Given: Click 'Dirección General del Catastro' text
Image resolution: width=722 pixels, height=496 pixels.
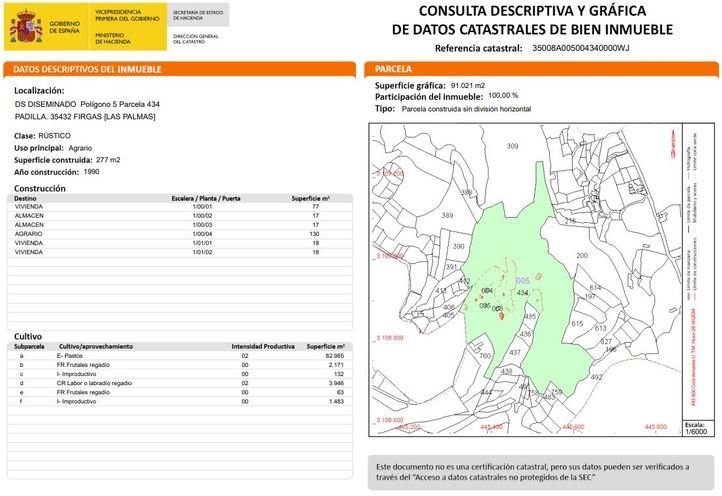Looking at the screenshot, I should [x=196, y=39].
